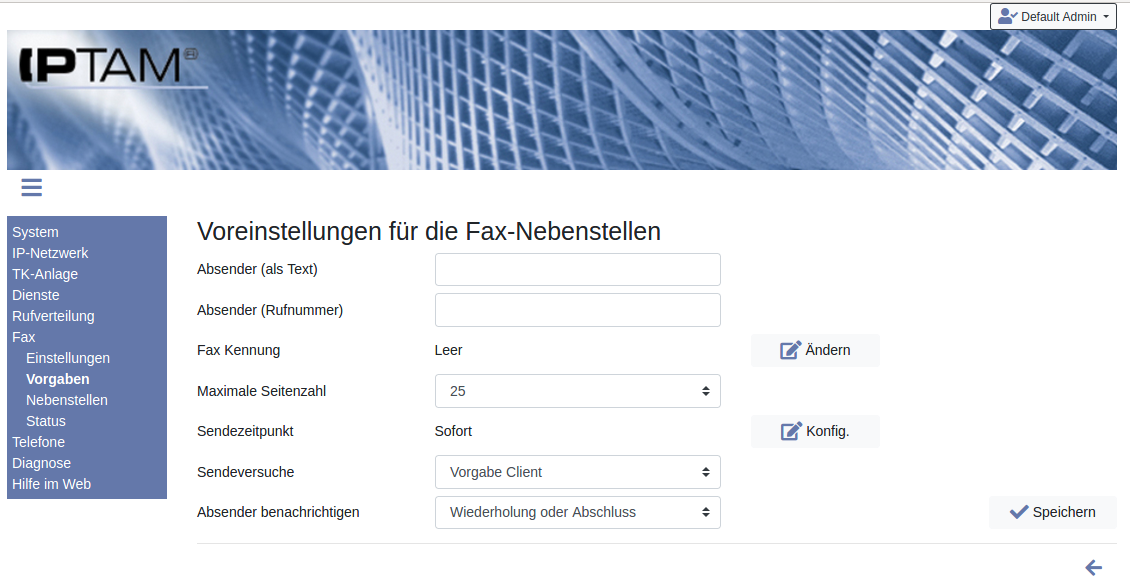Toggle the hamburger menu icon

(31, 187)
